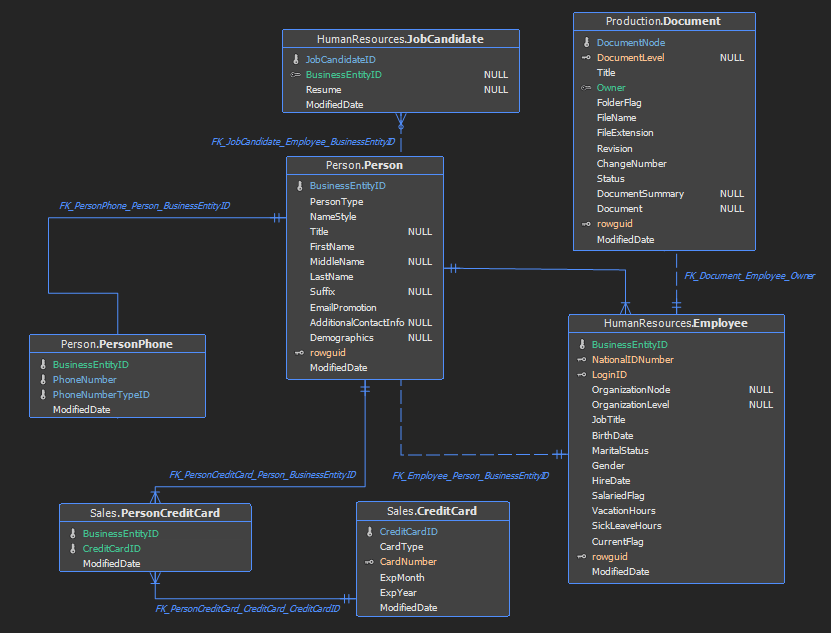This screenshot has width=831, height=633.
Task: Click the key icon beside PersonPhone BusinessEntityID
Action: (43, 365)
